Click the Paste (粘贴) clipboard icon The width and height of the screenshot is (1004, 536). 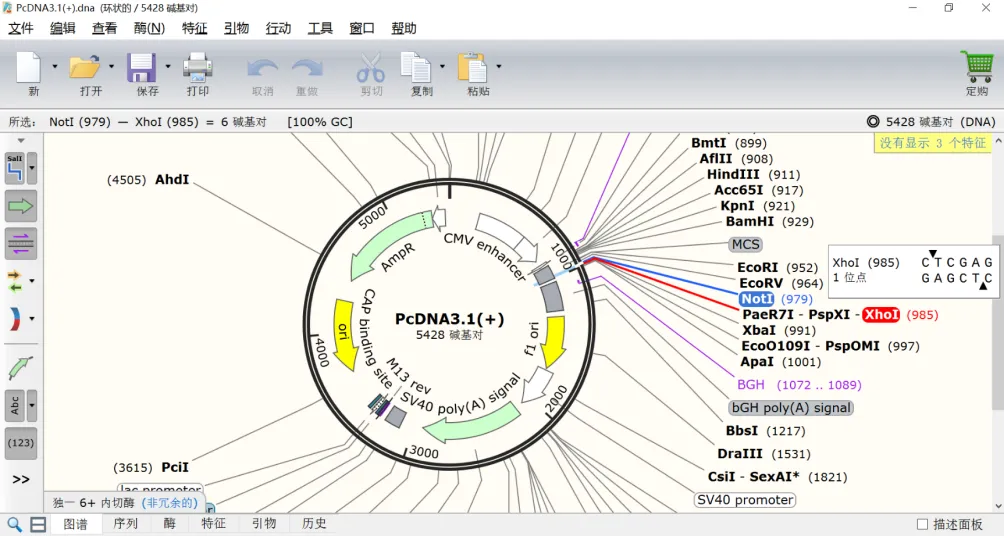pos(472,68)
